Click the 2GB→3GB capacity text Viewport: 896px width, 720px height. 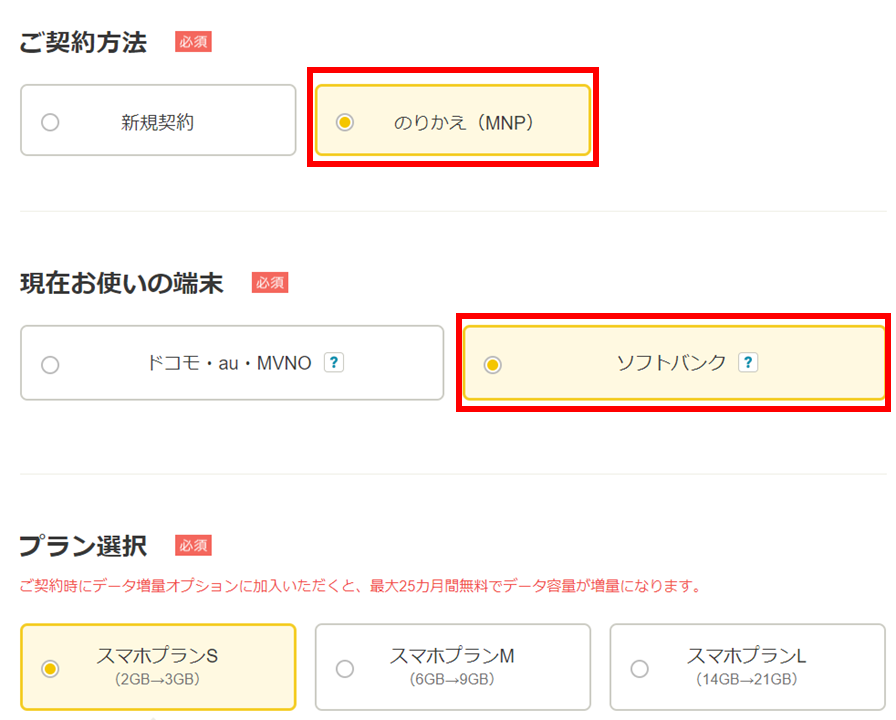(157, 679)
